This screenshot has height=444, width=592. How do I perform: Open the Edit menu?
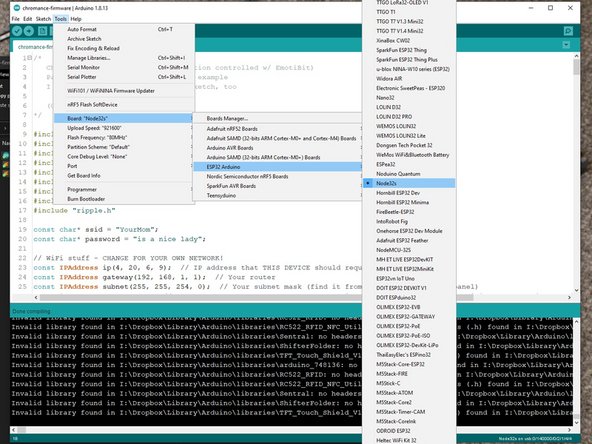click(28, 19)
